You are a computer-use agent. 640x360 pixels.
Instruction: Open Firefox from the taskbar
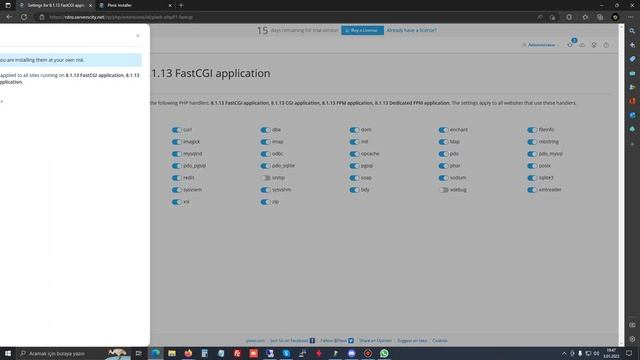point(188,353)
